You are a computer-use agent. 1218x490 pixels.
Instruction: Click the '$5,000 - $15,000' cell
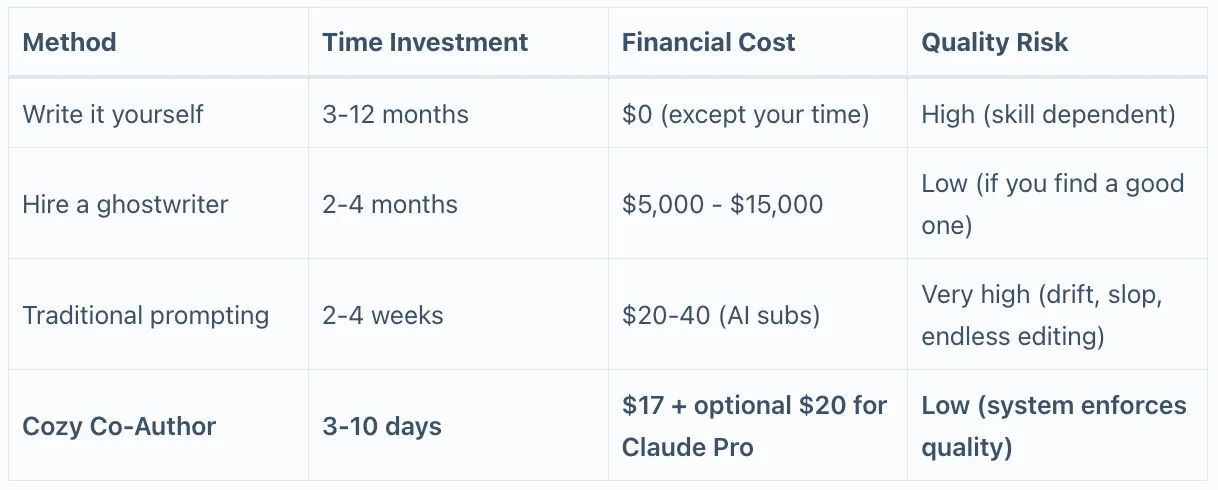coord(758,204)
